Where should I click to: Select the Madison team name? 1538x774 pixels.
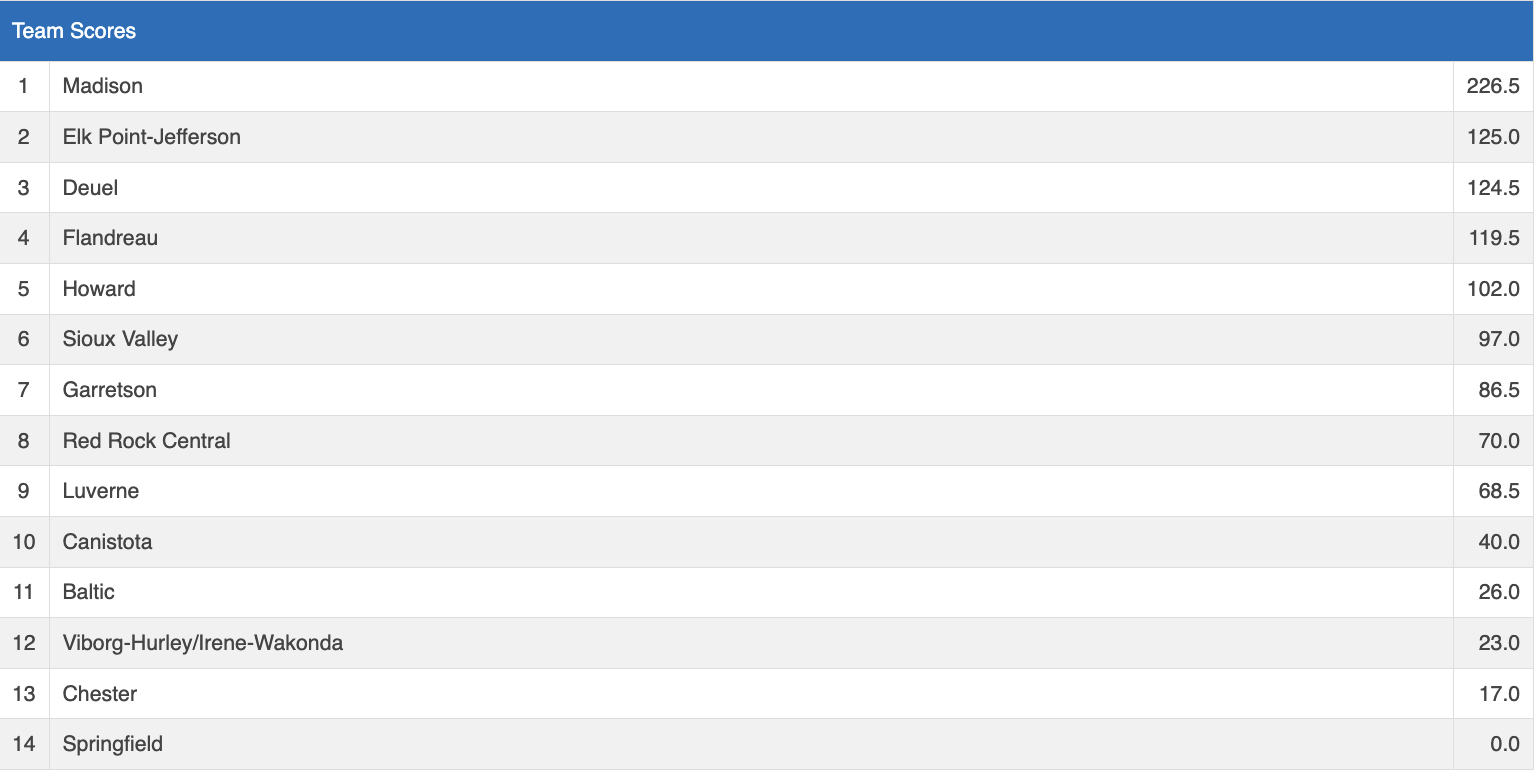click(x=103, y=86)
